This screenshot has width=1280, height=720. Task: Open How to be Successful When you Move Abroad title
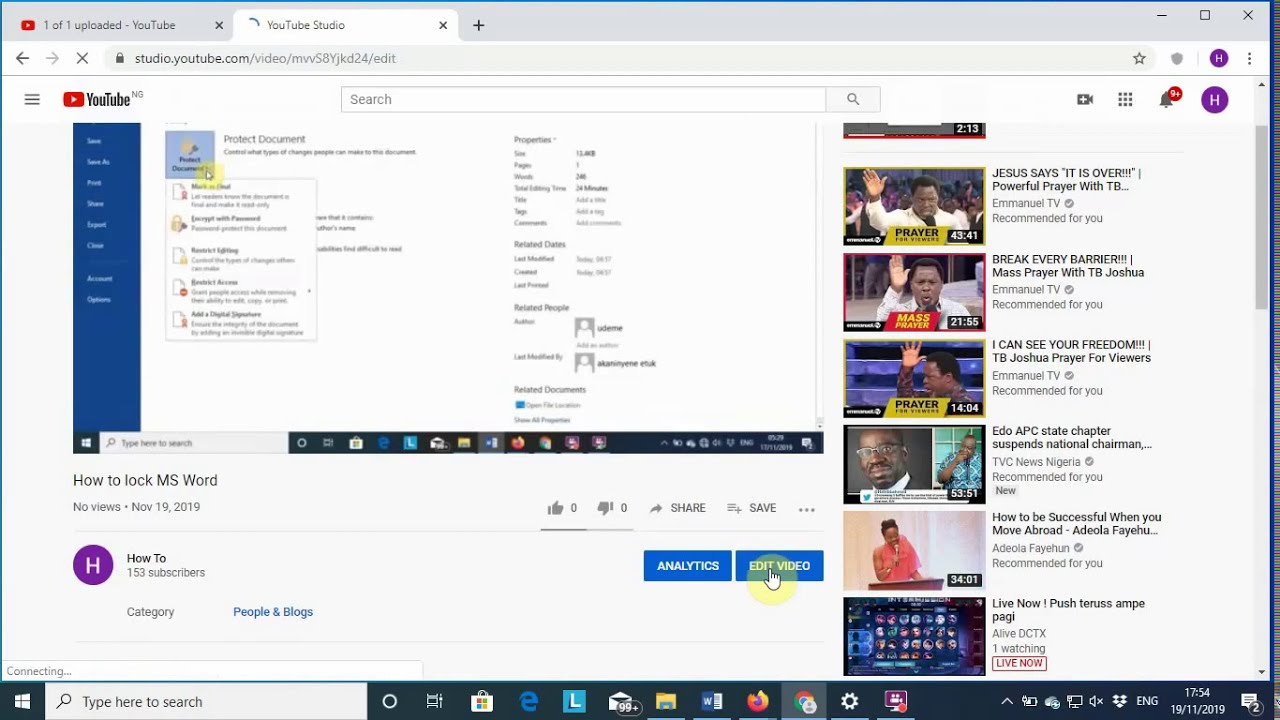tap(1077, 524)
